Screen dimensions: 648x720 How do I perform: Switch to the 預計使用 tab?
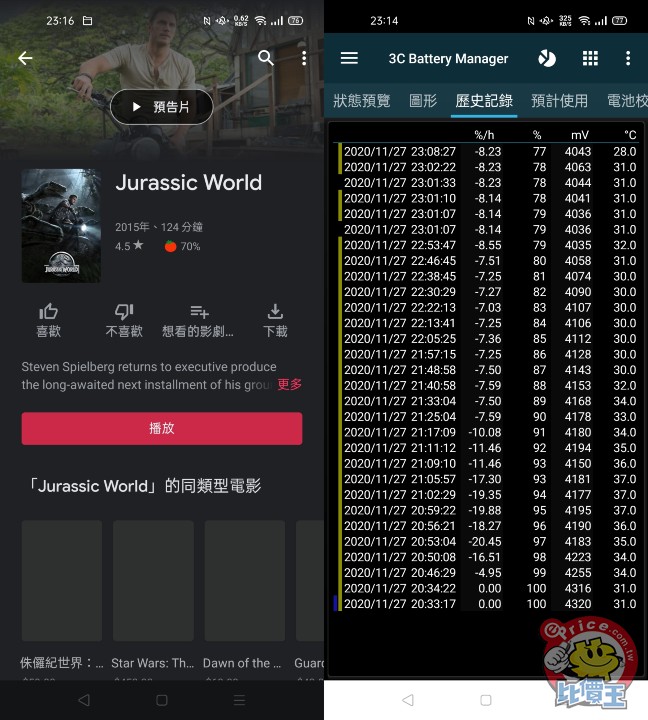coord(559,100)
